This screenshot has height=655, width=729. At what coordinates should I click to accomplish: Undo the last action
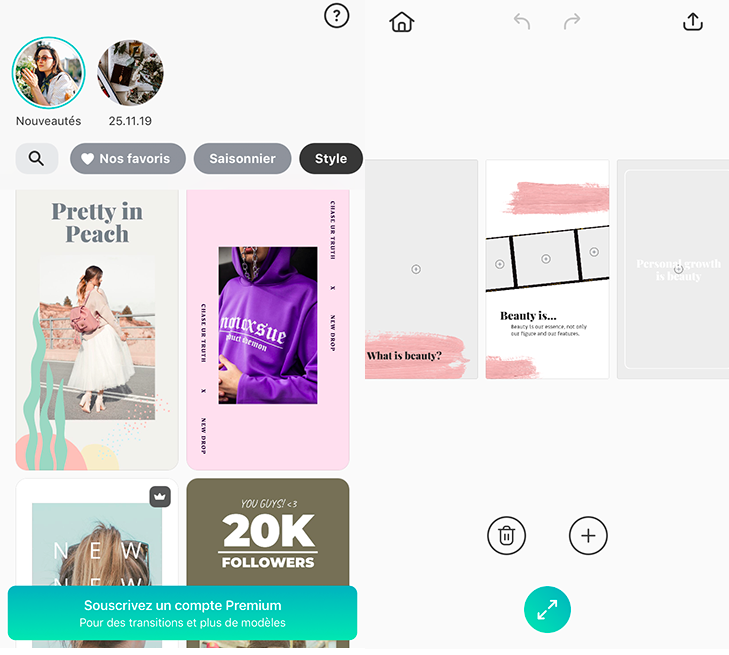click(522, 22)
